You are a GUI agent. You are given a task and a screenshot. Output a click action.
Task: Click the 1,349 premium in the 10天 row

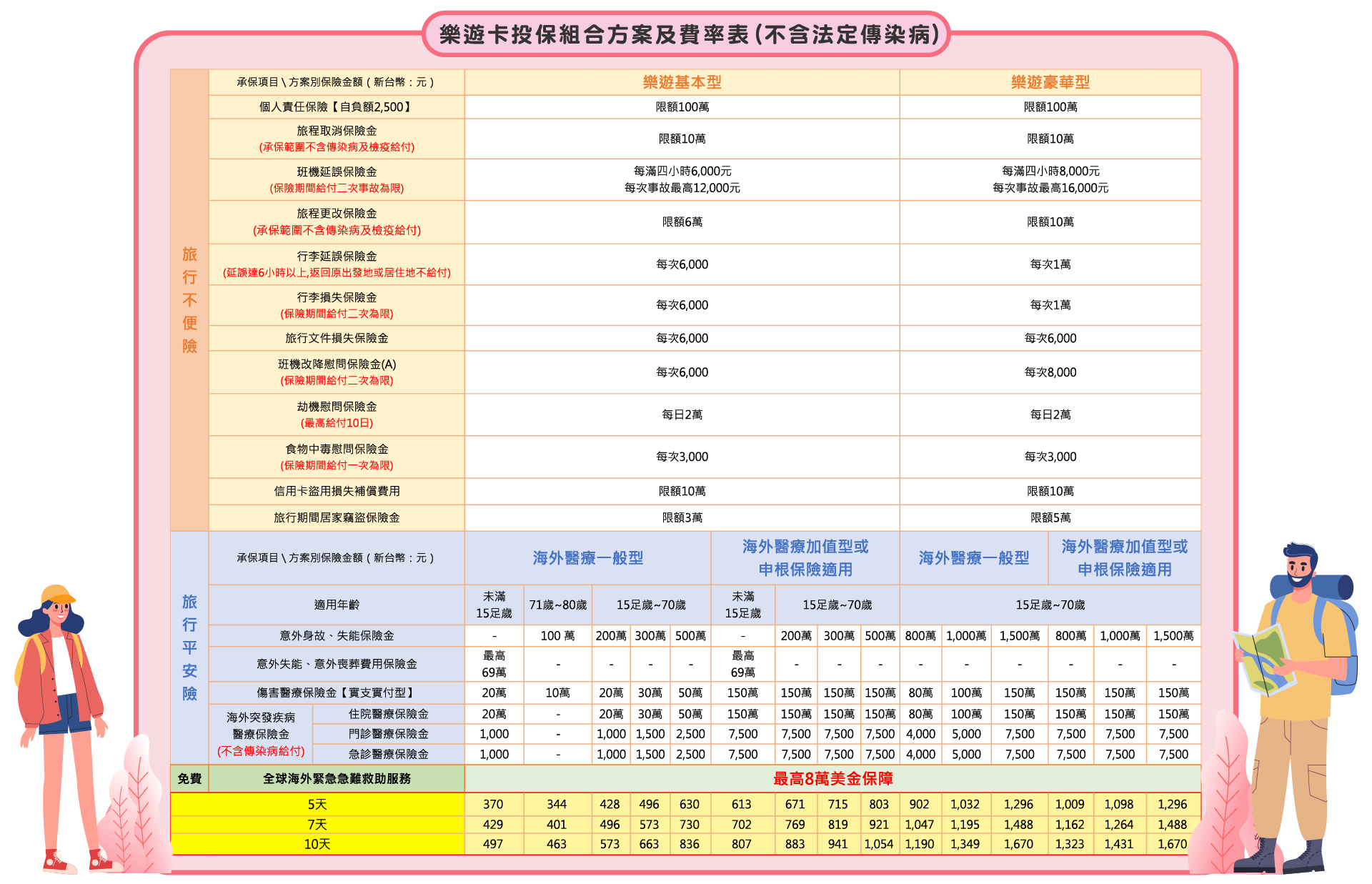[x=965, y=844]
